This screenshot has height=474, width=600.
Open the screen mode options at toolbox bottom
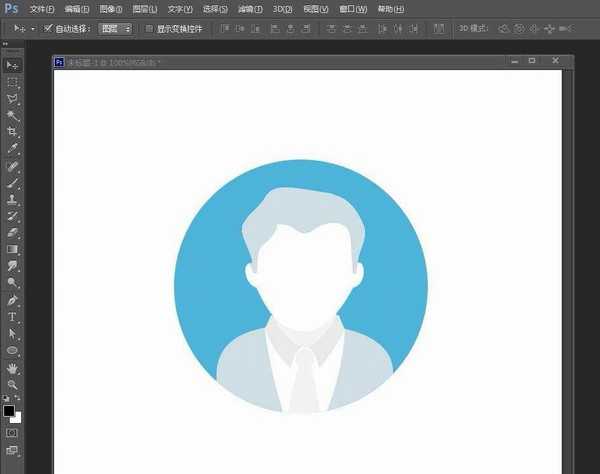click(13, 451)
